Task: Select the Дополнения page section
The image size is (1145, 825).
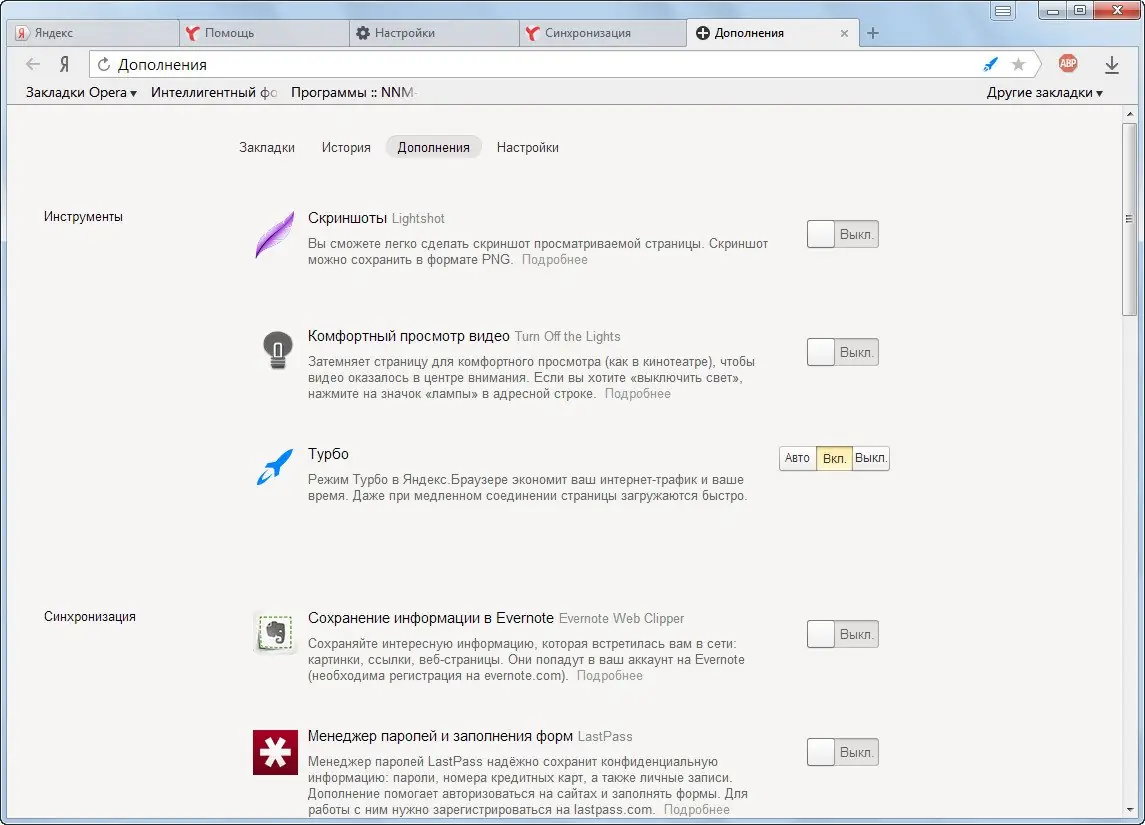Action: click(434, 147)
